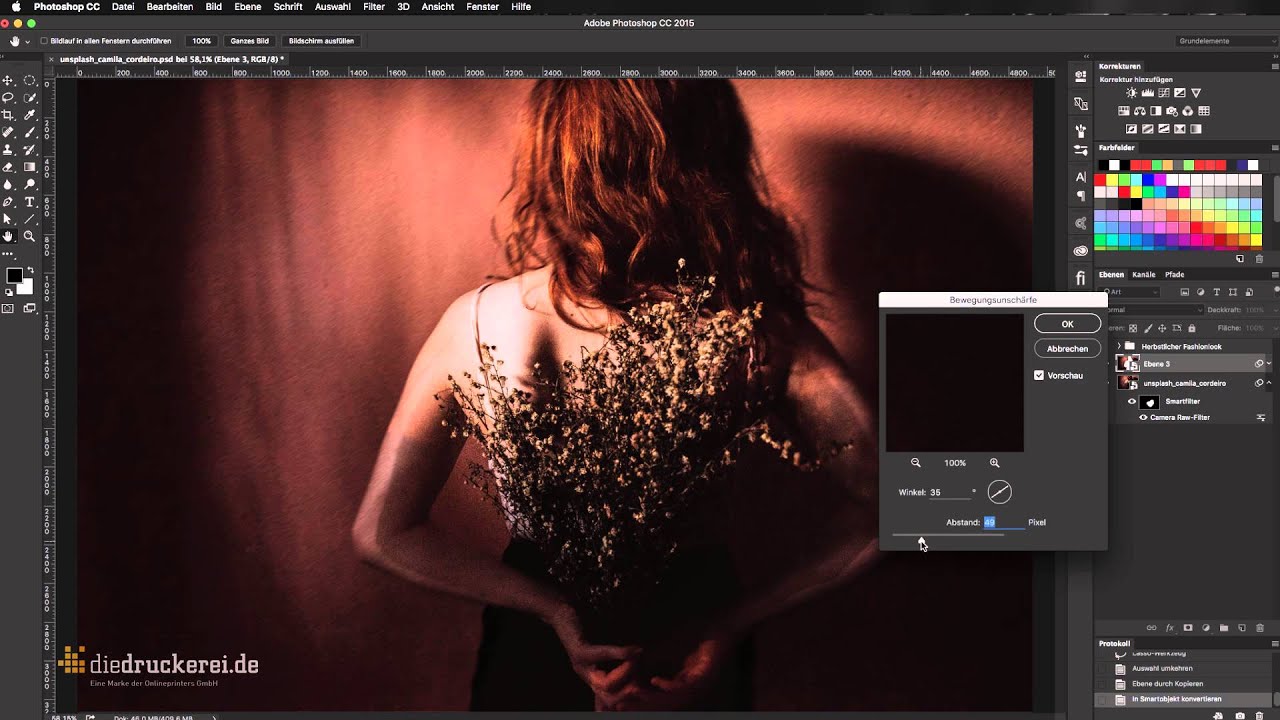Toggle 'Bildlauf in allen Fenstern durchführen' checkbox

point(43,41)
